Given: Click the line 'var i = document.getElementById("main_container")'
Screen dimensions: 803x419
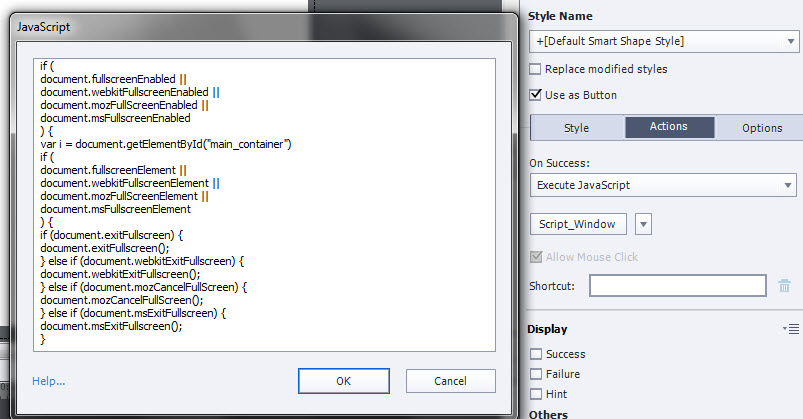Looking at the screenshot, I should click(166, 144).
